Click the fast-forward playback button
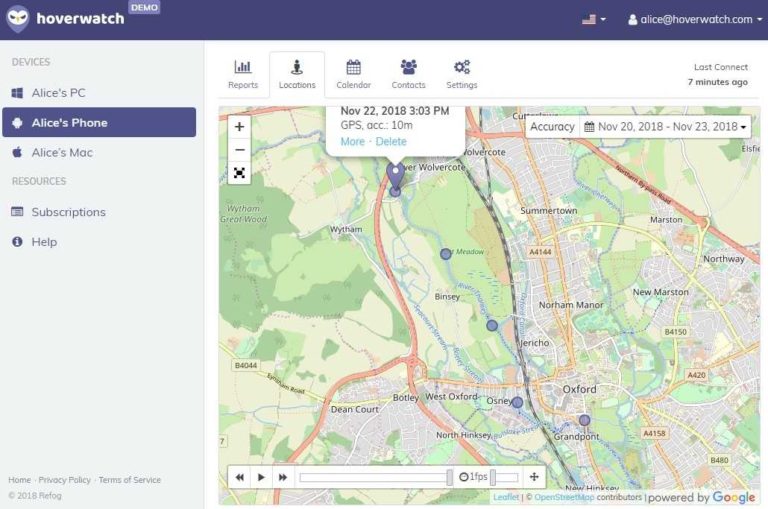Screen dimensions: 768x509 click(283, 477)
